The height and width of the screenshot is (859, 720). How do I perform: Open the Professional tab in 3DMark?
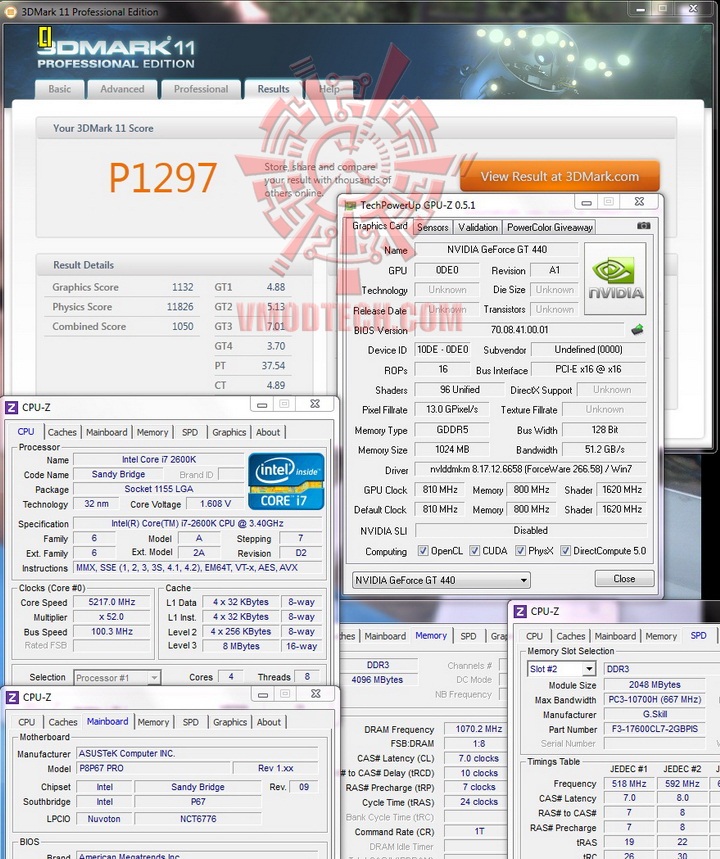pos(201,89)
